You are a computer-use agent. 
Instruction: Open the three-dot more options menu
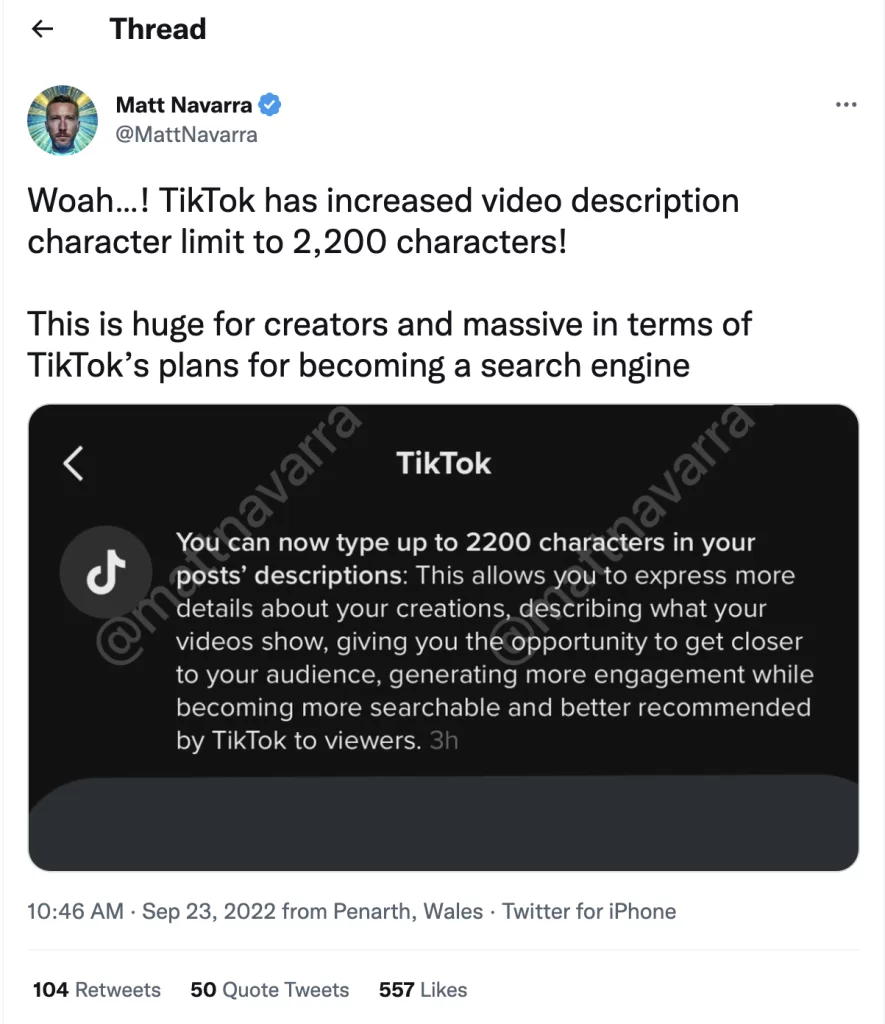pyautogui.click(x=846, y=104)
